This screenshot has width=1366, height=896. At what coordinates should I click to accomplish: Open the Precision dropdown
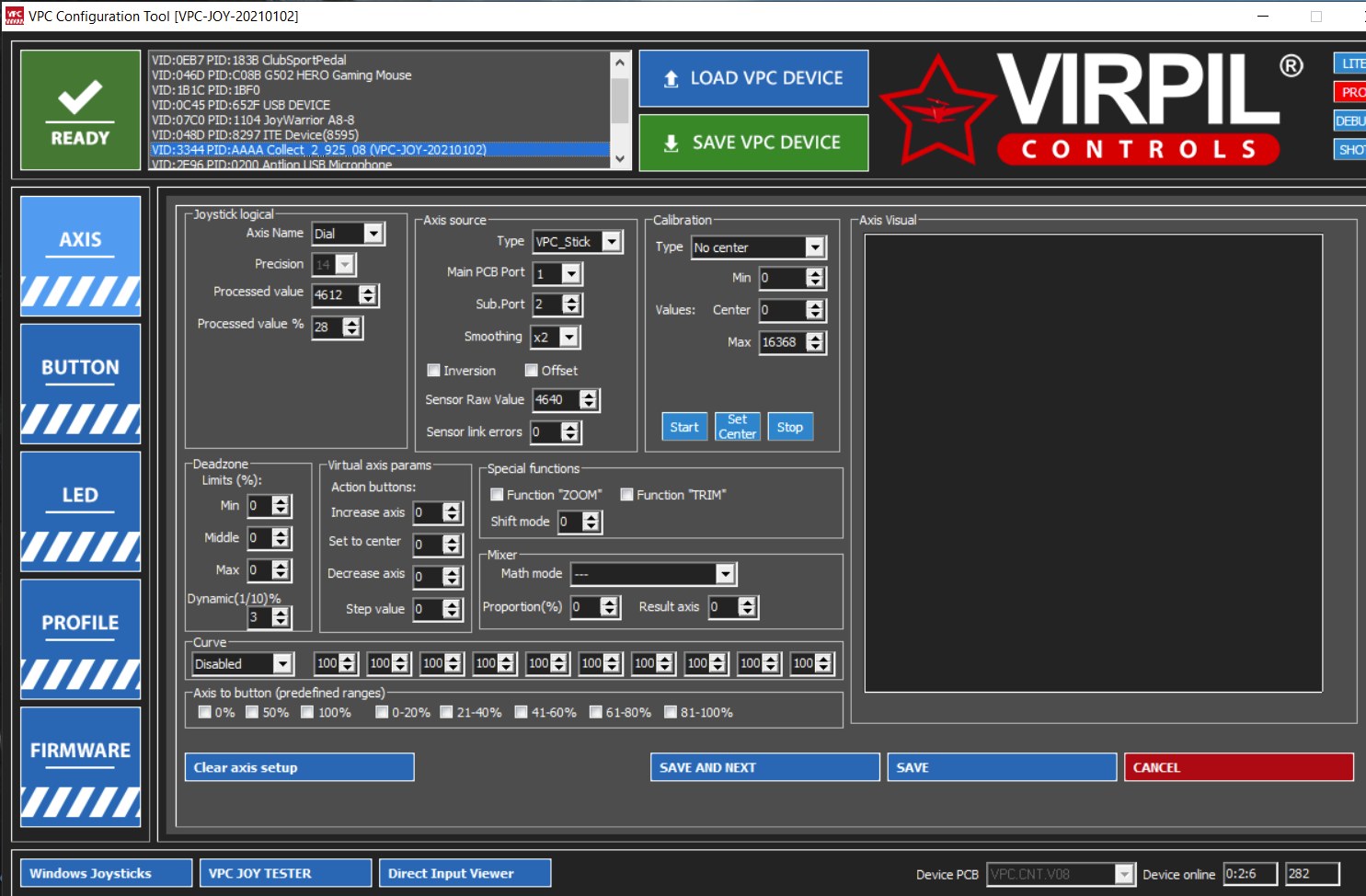(x=345, y=265)
